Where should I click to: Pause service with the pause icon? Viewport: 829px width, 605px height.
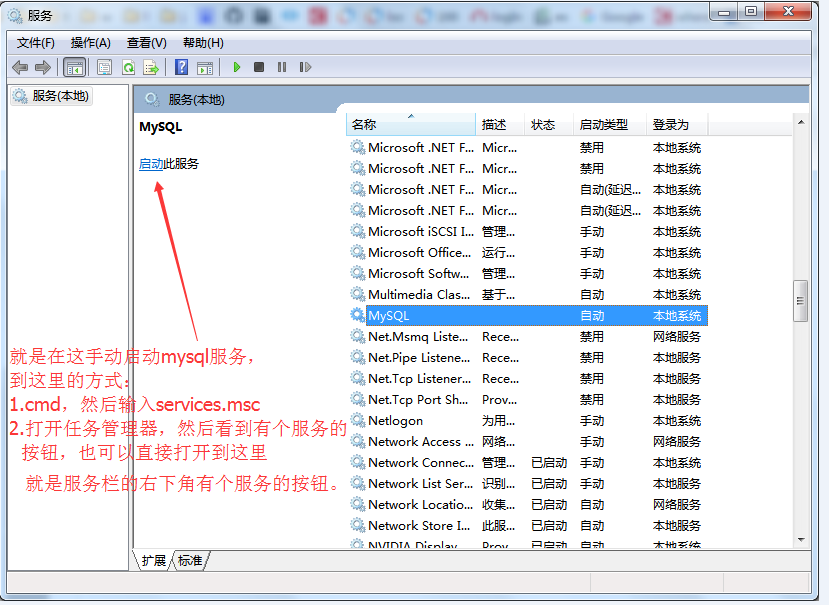(282, 67)
